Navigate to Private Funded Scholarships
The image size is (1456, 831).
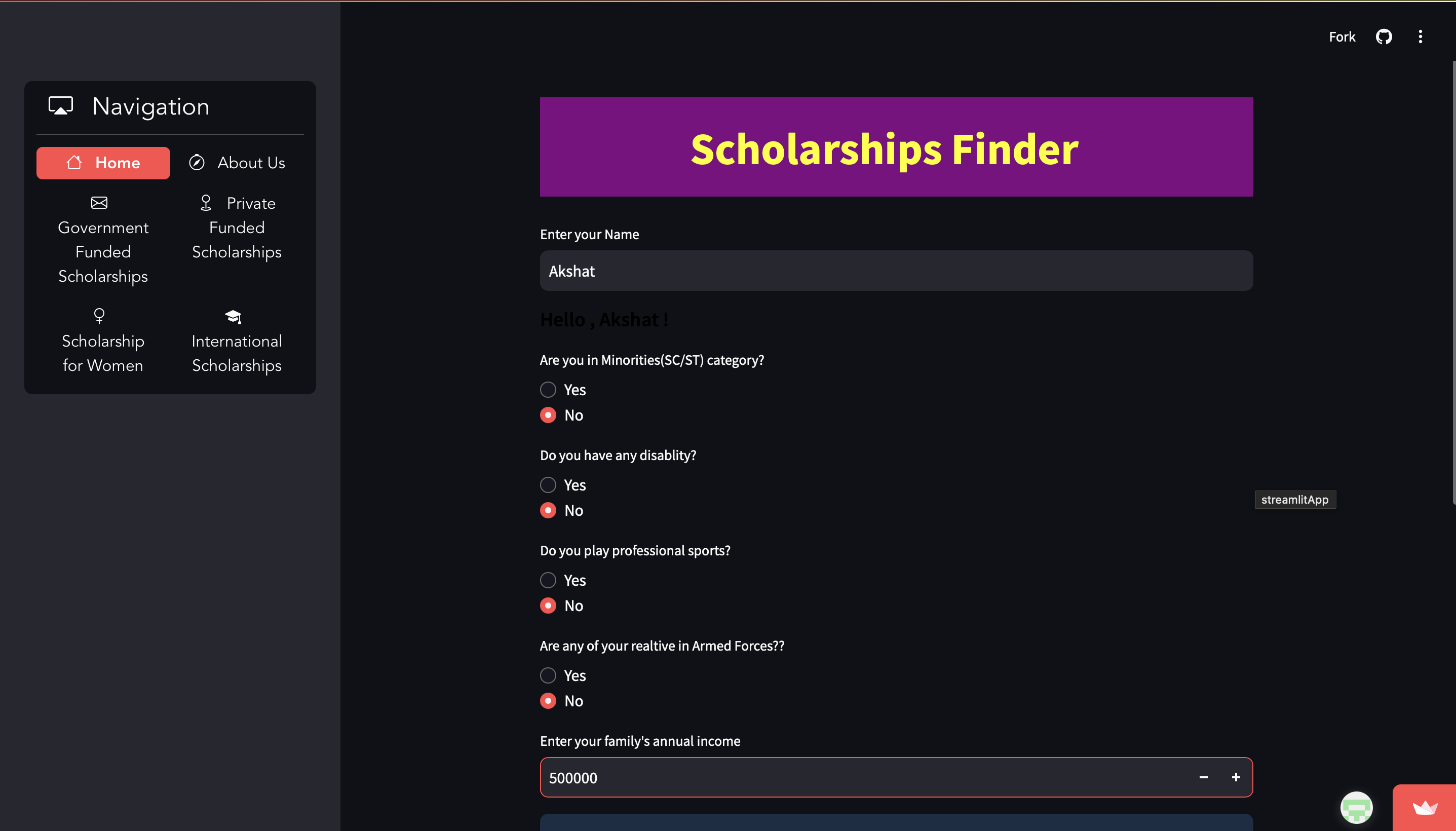pos(237,228)
